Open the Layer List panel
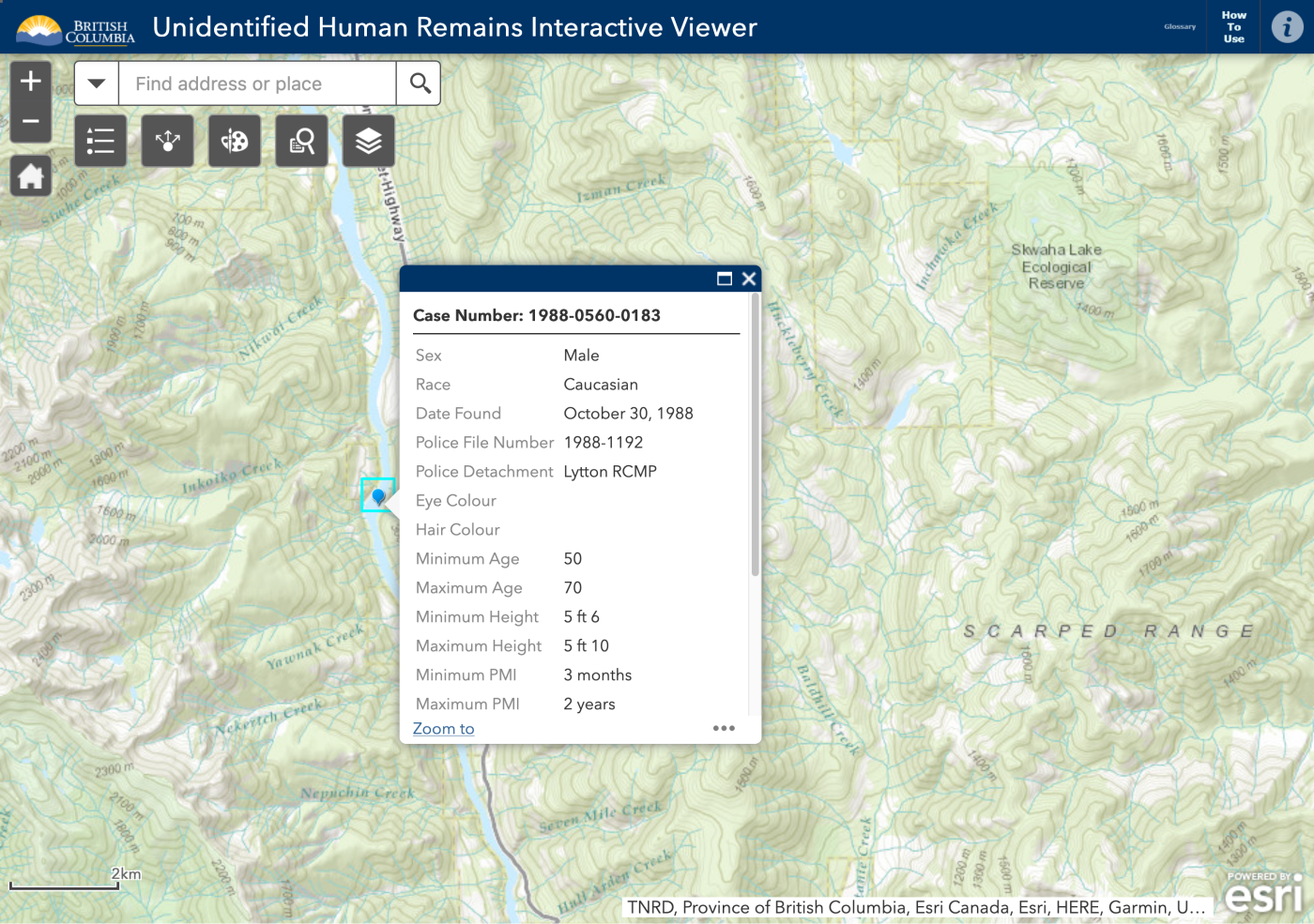Viewport: 1314px width, 924px height. pos(368,141)
